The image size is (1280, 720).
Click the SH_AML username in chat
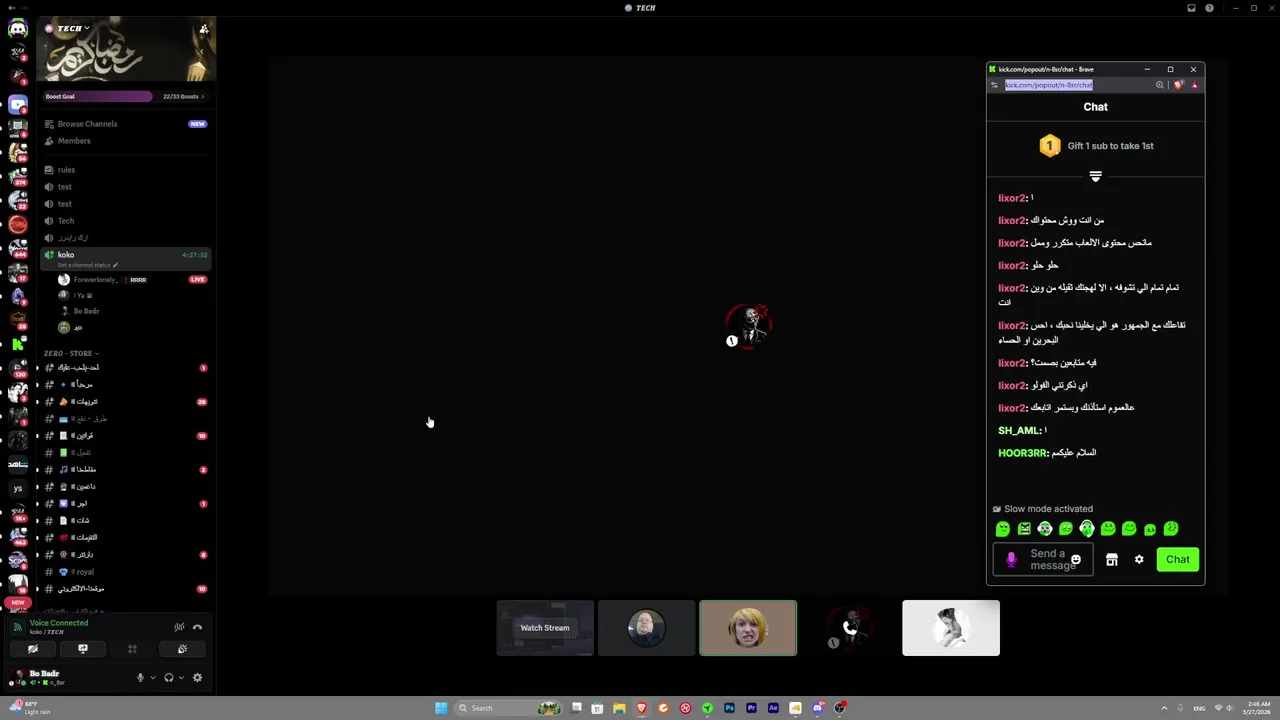point(1019,431)
